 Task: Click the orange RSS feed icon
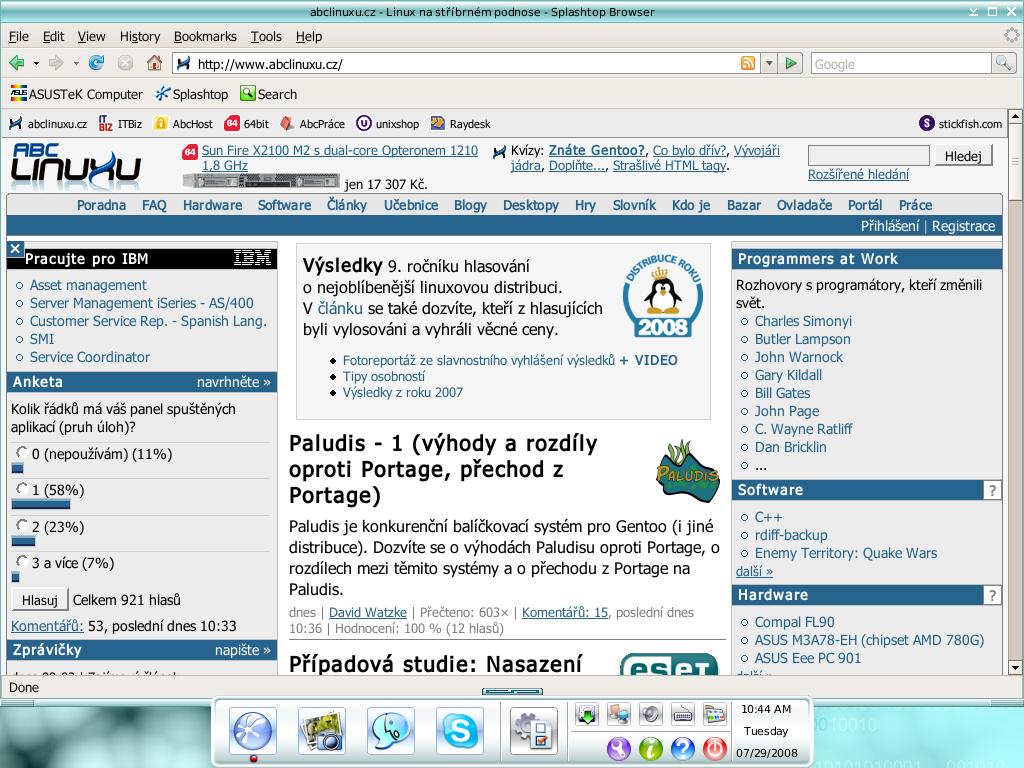click(748, 63)
